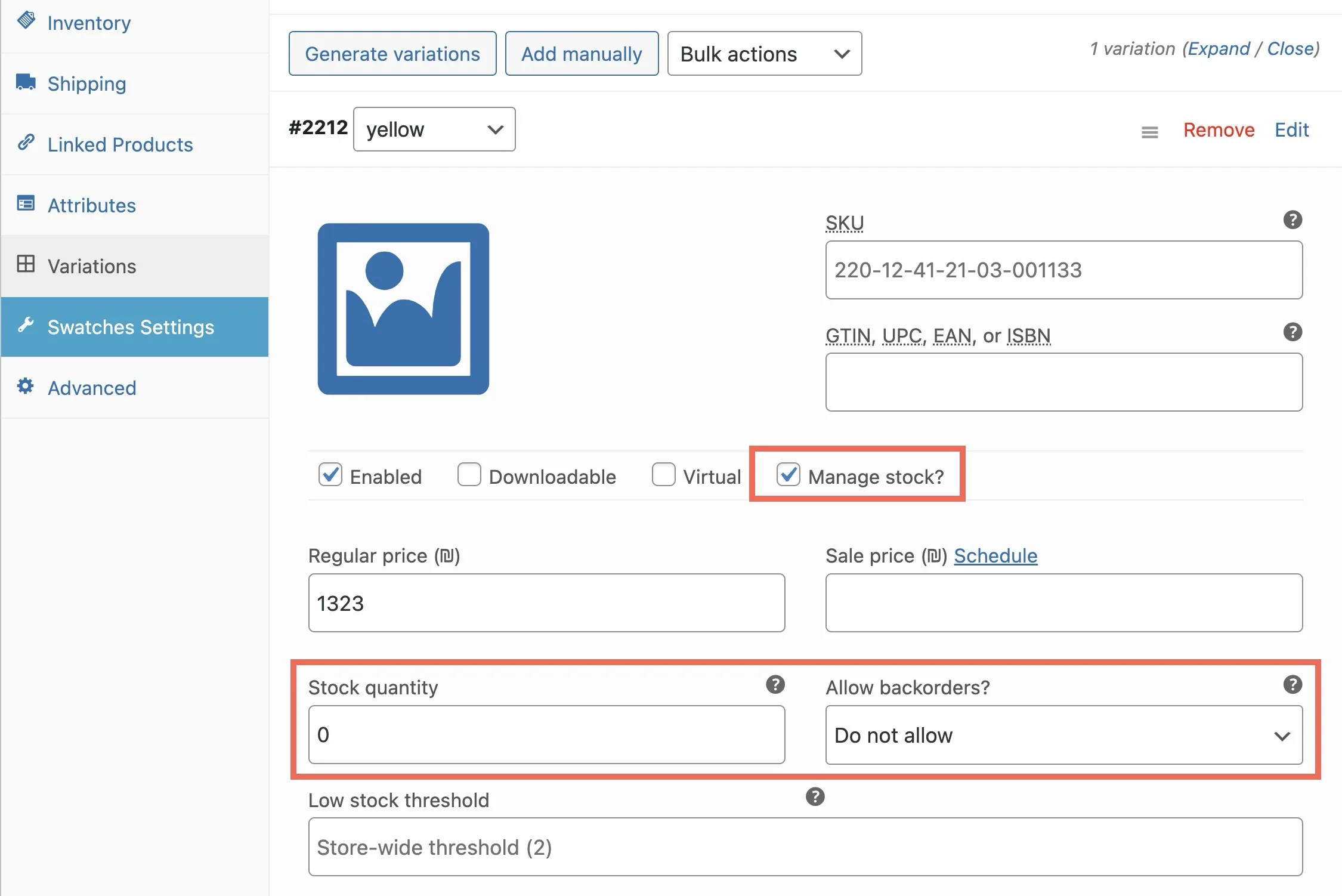This screenshot has width=1342, height=896.
Task: Click the Generate variations button
Action: (x=392, y=54)
